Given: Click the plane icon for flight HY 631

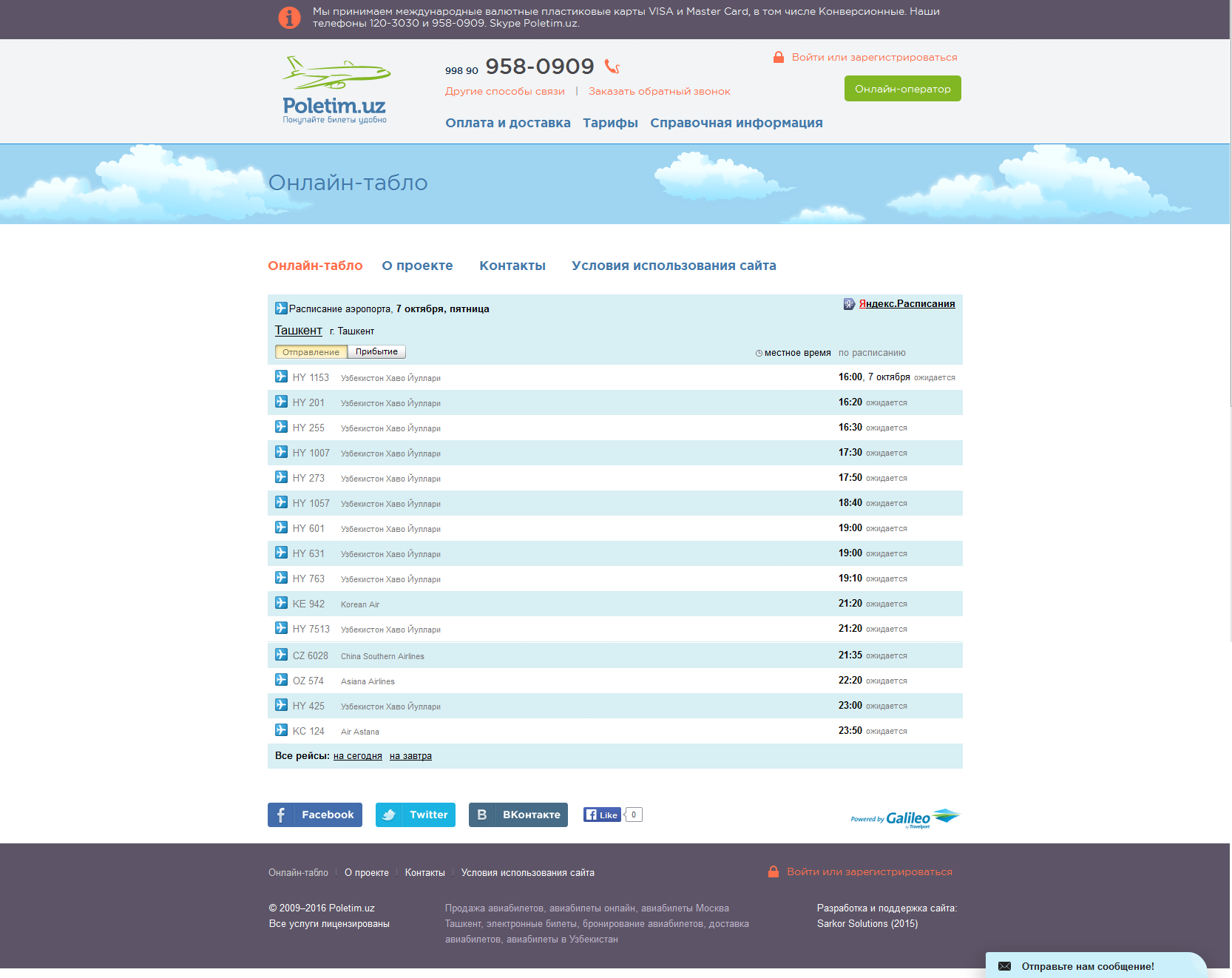Looking at the screenshot, I should (x=282, y=552).
